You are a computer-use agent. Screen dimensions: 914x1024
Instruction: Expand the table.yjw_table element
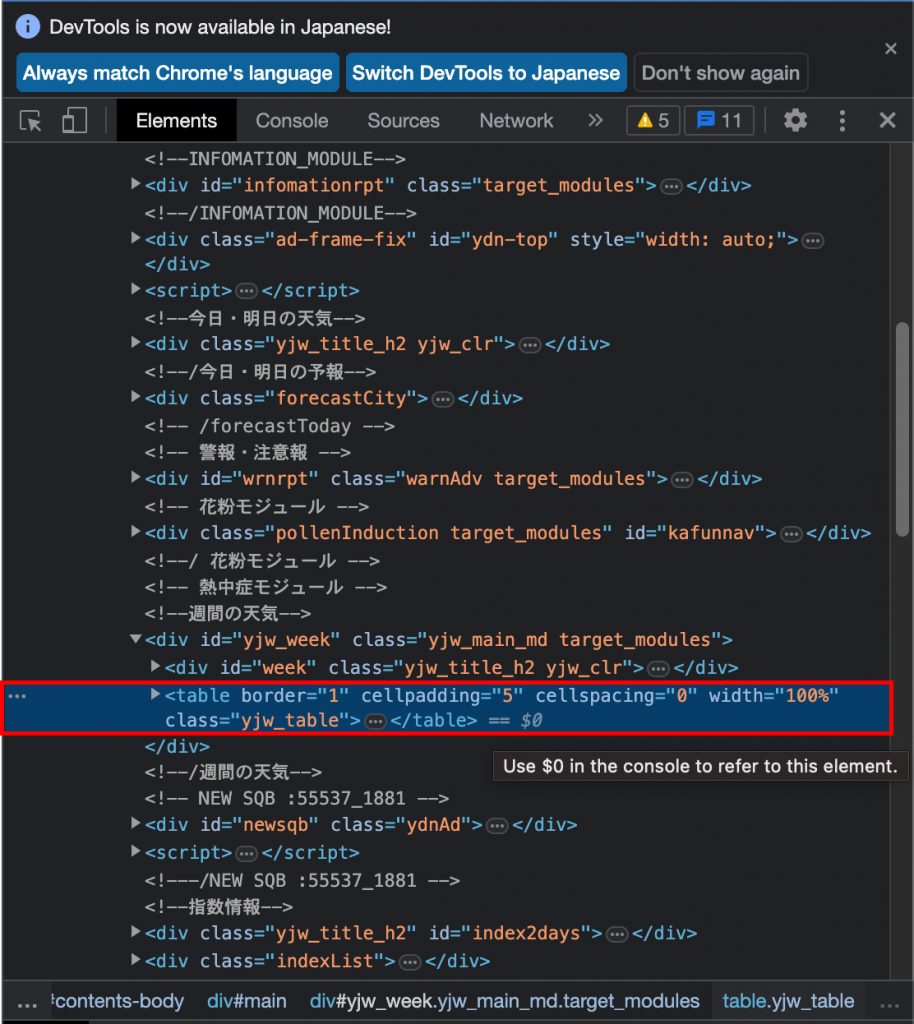pos(155,696)
